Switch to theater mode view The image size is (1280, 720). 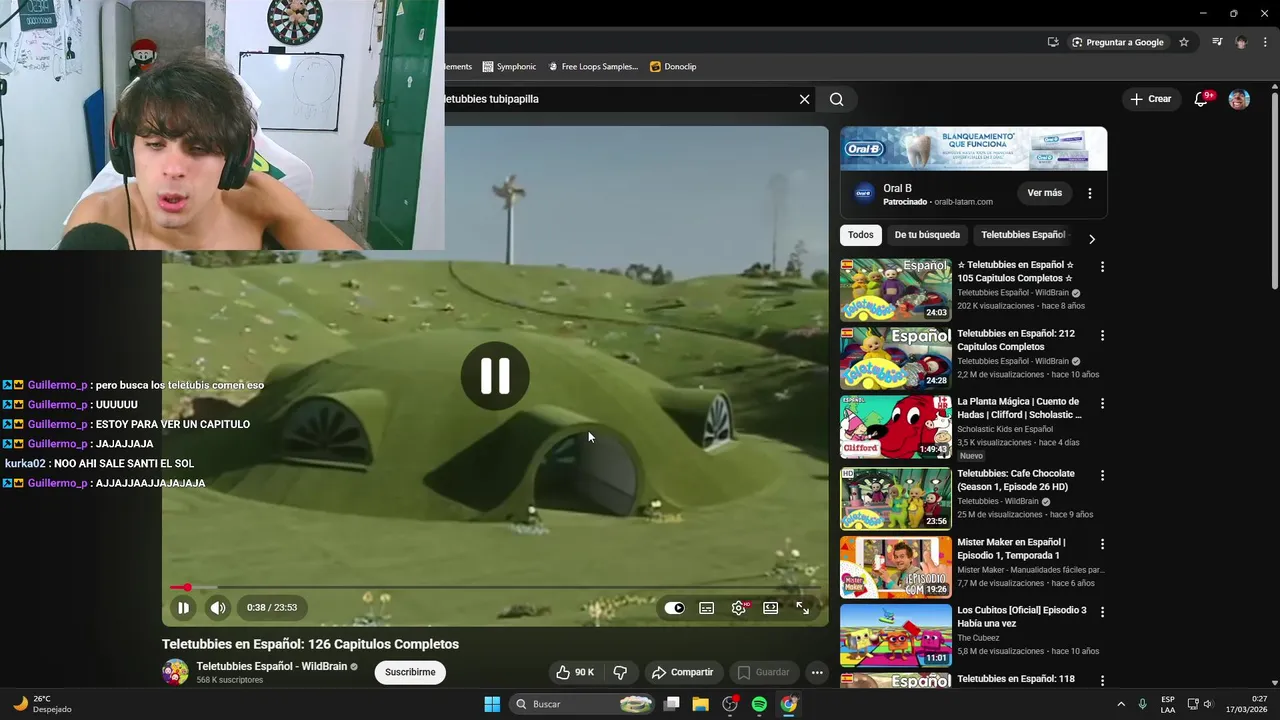771,607
